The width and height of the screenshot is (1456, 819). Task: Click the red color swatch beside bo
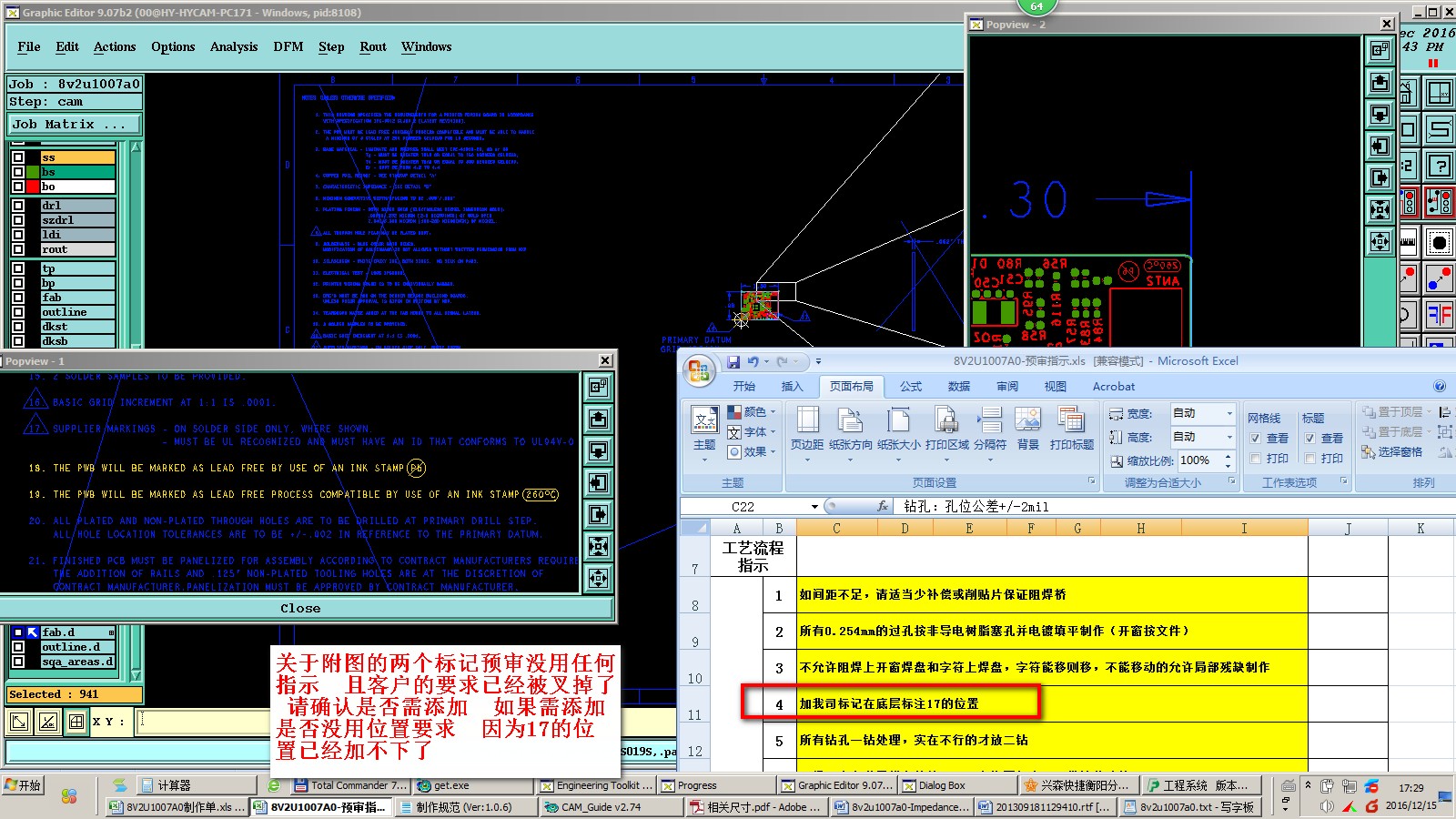tap(33, 187)
